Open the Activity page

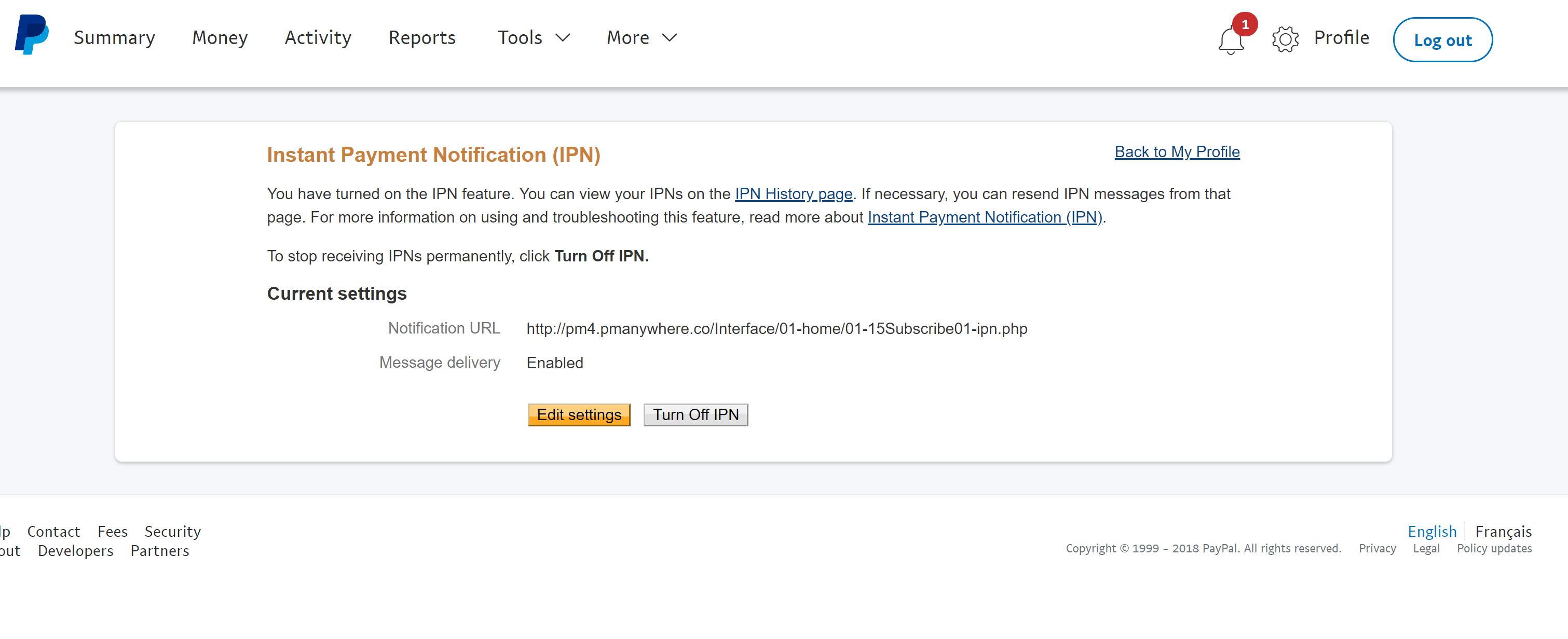pos(318,38)
